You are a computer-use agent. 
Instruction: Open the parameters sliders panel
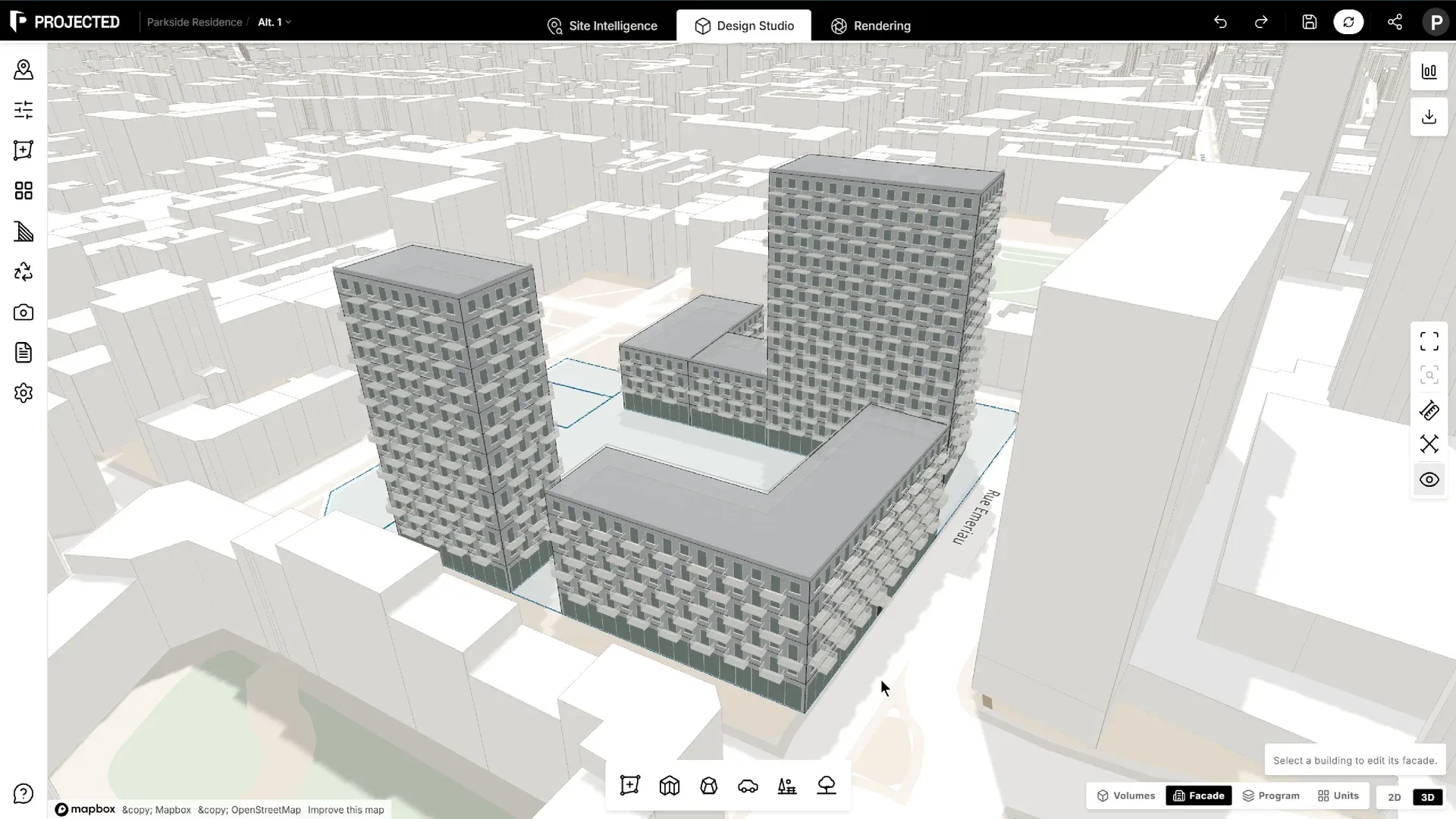[24, 110]
